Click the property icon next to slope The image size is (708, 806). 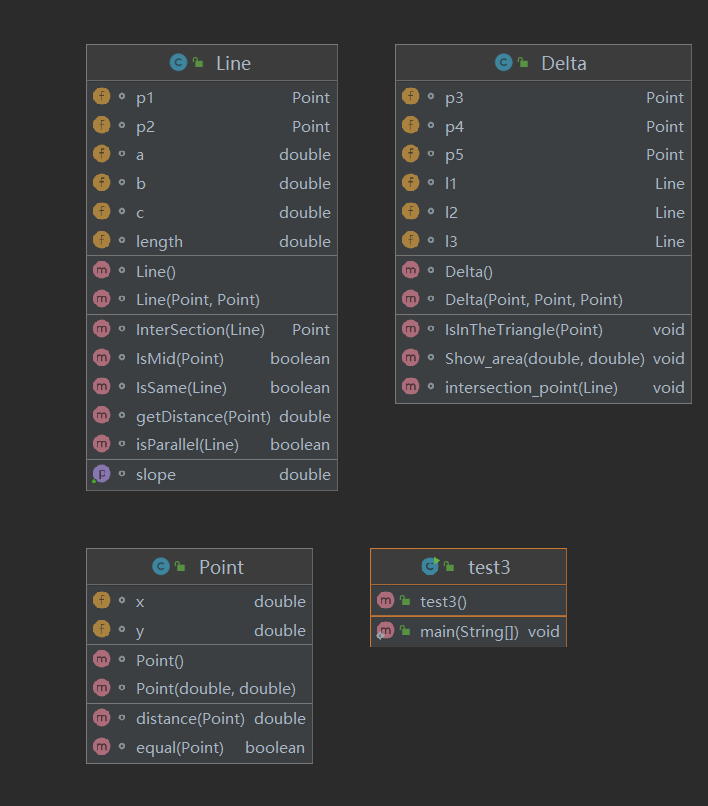tap(101, 474)
